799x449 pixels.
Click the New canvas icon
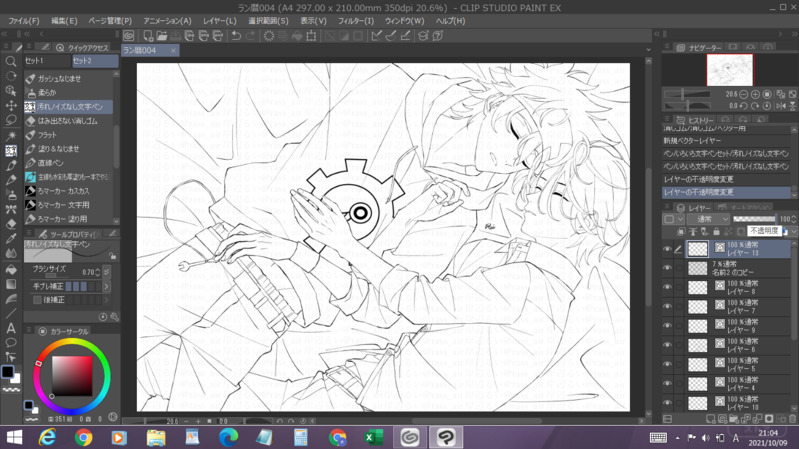coord(148,36)
